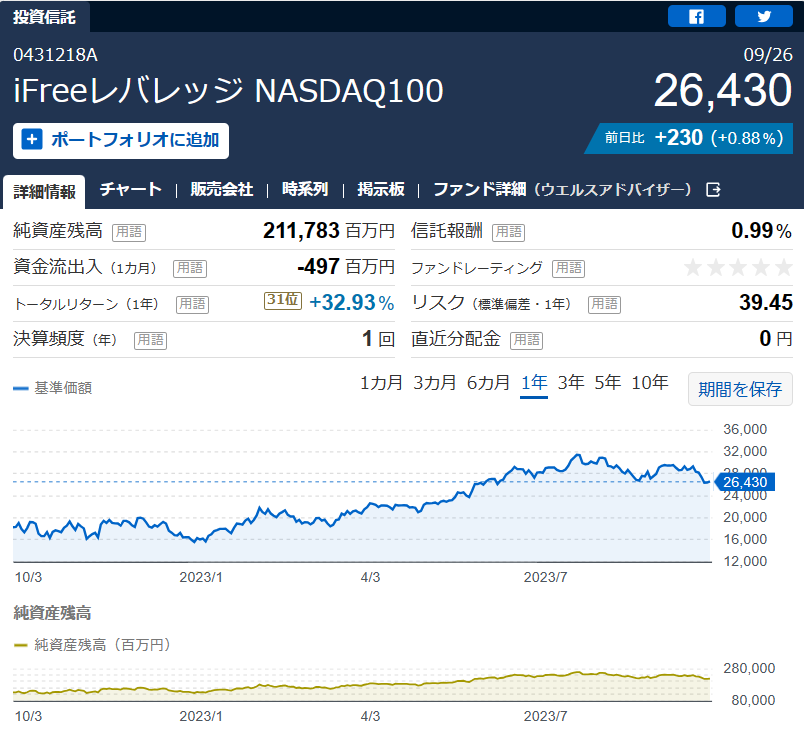Click the 投資信託 category label
The height and width of the screenshot is (730, 804).
(x=45, y=17)
